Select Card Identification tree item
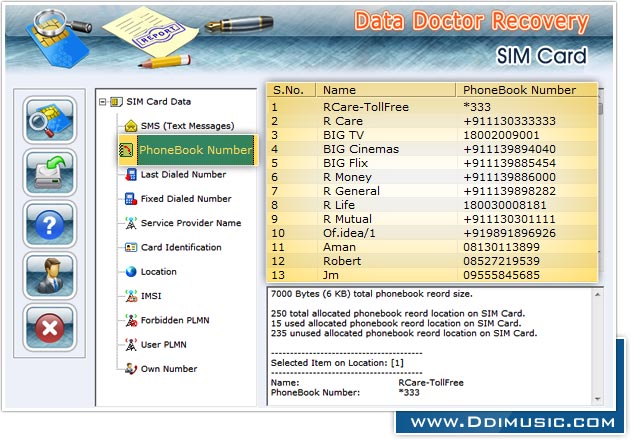The image size is (631, 440). [x=181, y=247]
